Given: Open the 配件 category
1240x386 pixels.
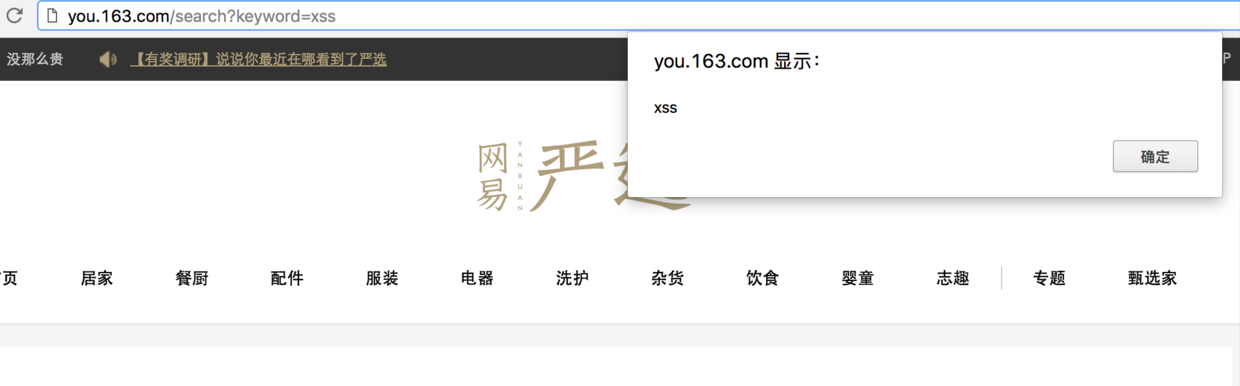Looking at the screenshot, I should tap(287, 278).
